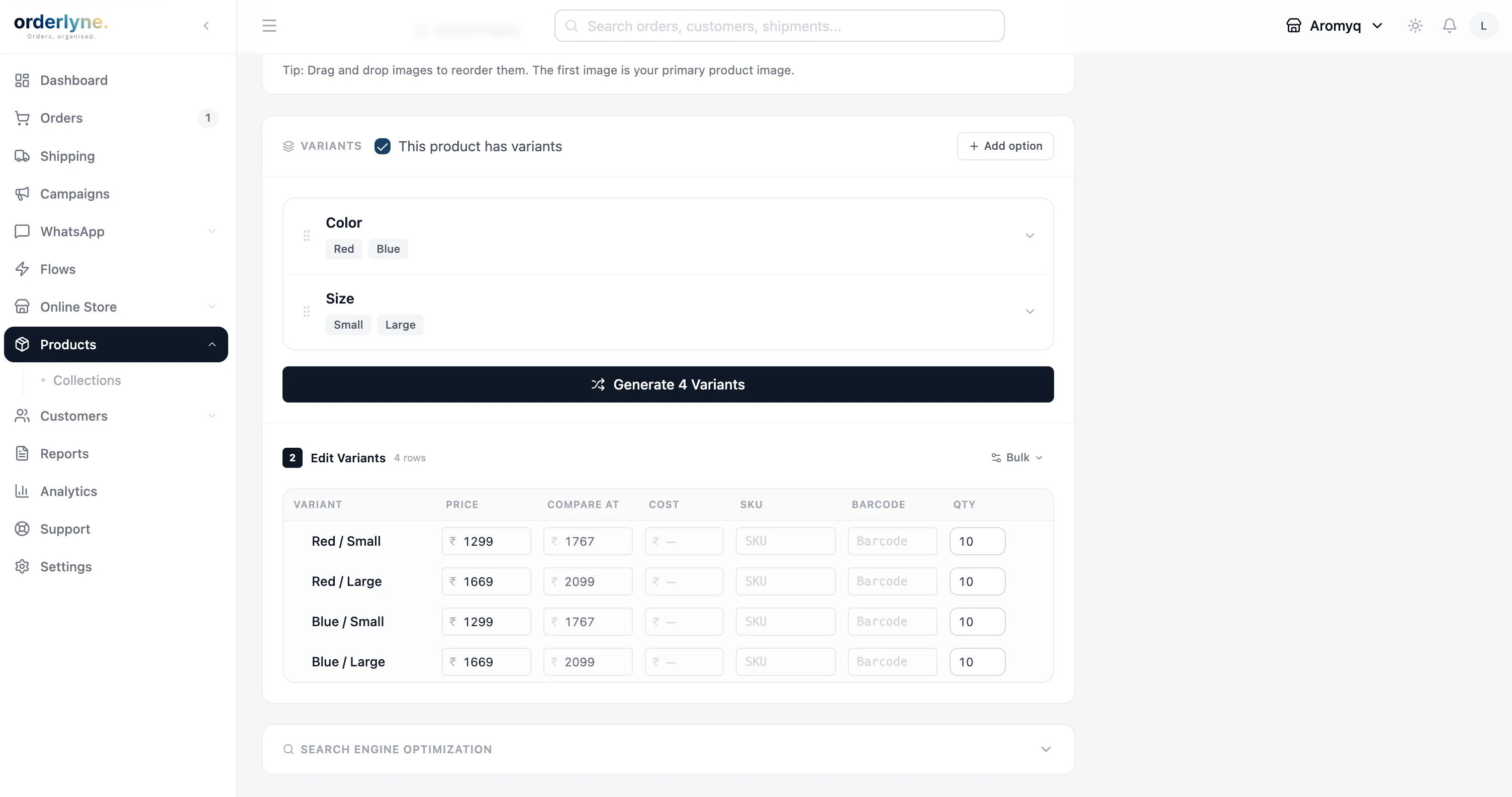Click the Red color tag

[344, 249]
